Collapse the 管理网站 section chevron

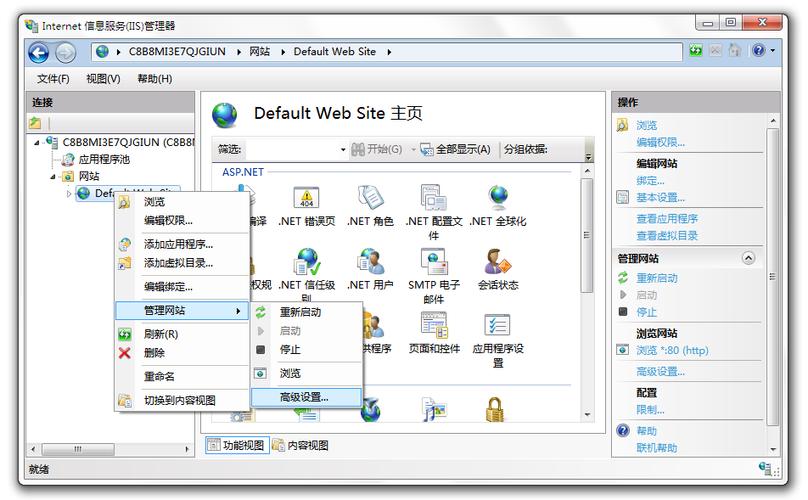click(748, 258)
